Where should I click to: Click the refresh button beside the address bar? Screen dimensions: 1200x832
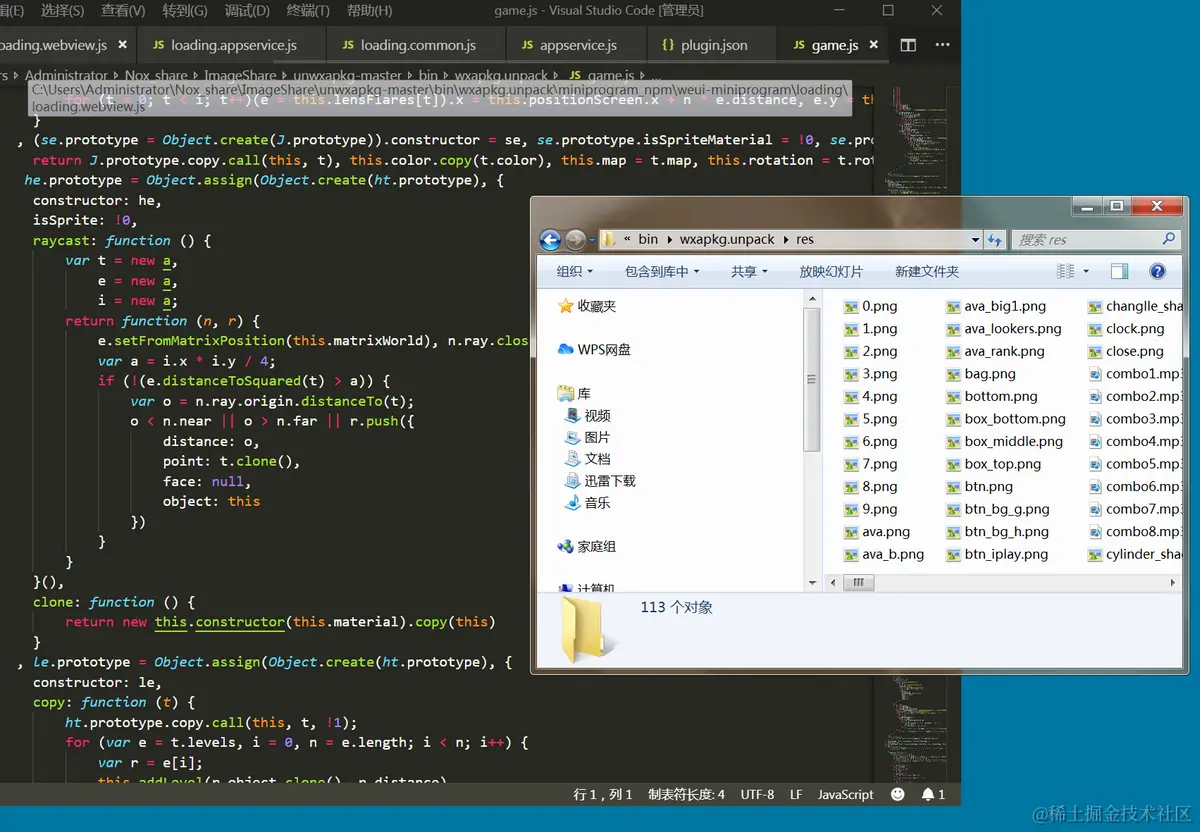tap(995, 240)
